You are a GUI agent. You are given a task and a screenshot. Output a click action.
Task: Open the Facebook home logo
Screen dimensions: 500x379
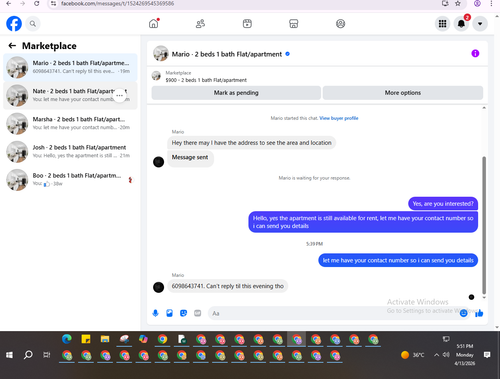(x=14, y=24)
